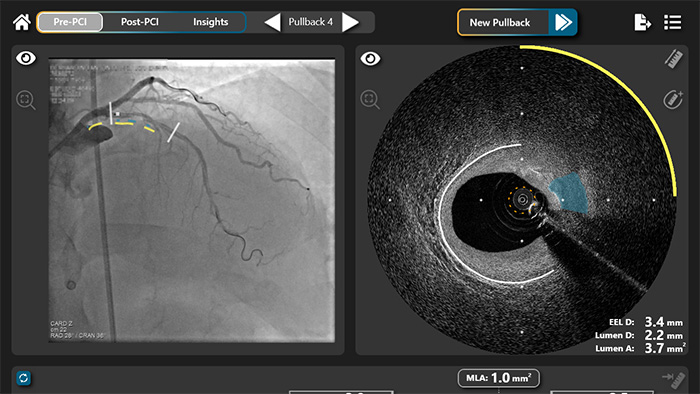Toggle OCT cross-section overlay visibility eye
This screenshot has height=394, width=700.
(370, 58)
